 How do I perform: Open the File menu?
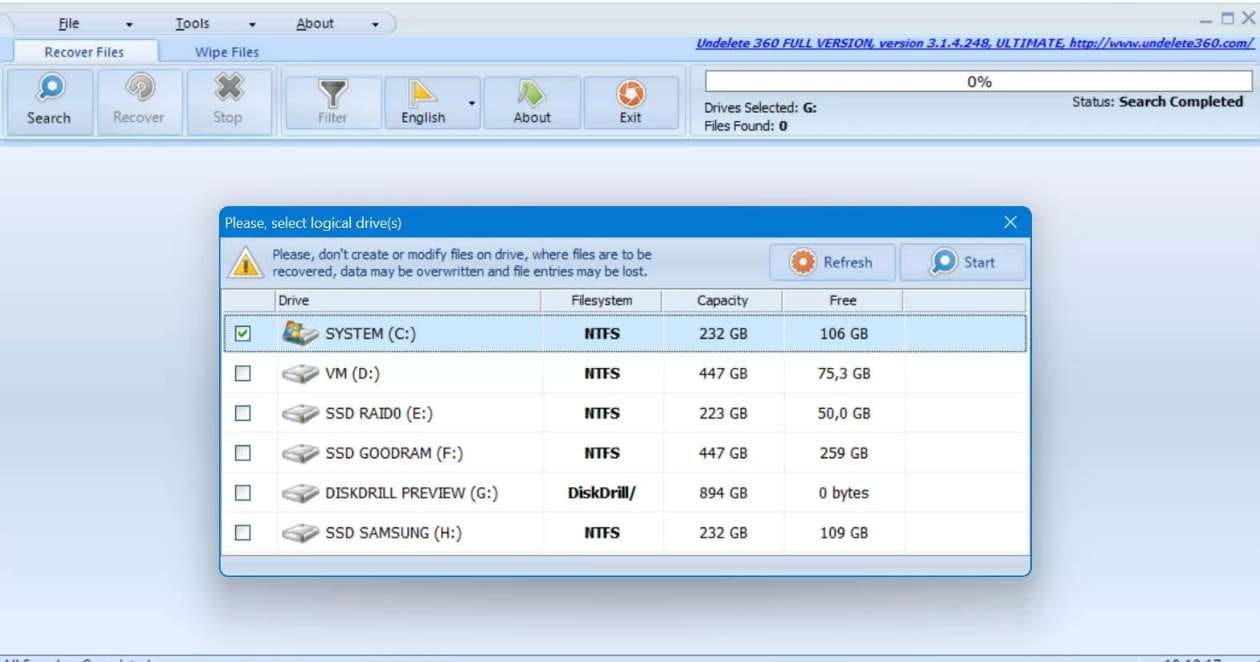[69, 24]
